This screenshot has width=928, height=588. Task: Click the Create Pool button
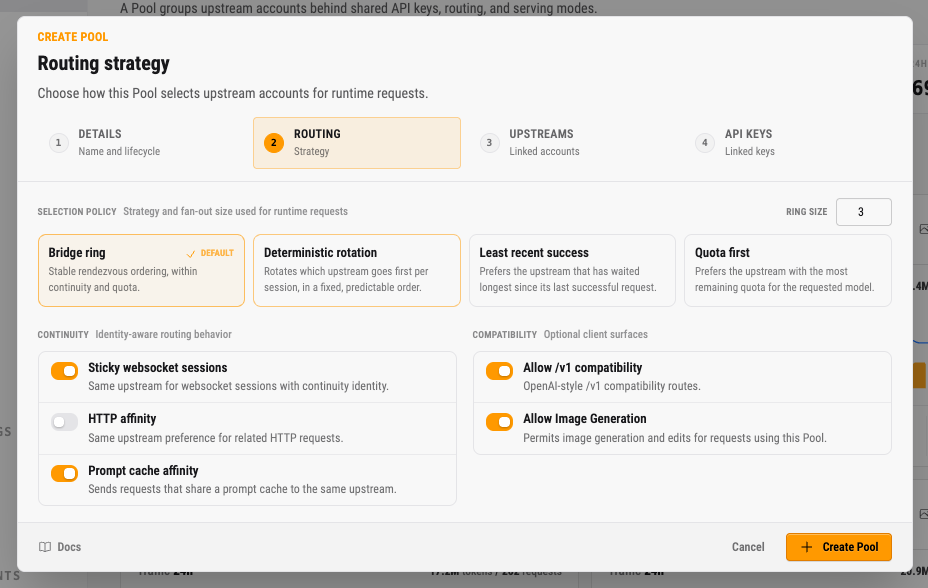pyautogui.click(x=839, y=547)
